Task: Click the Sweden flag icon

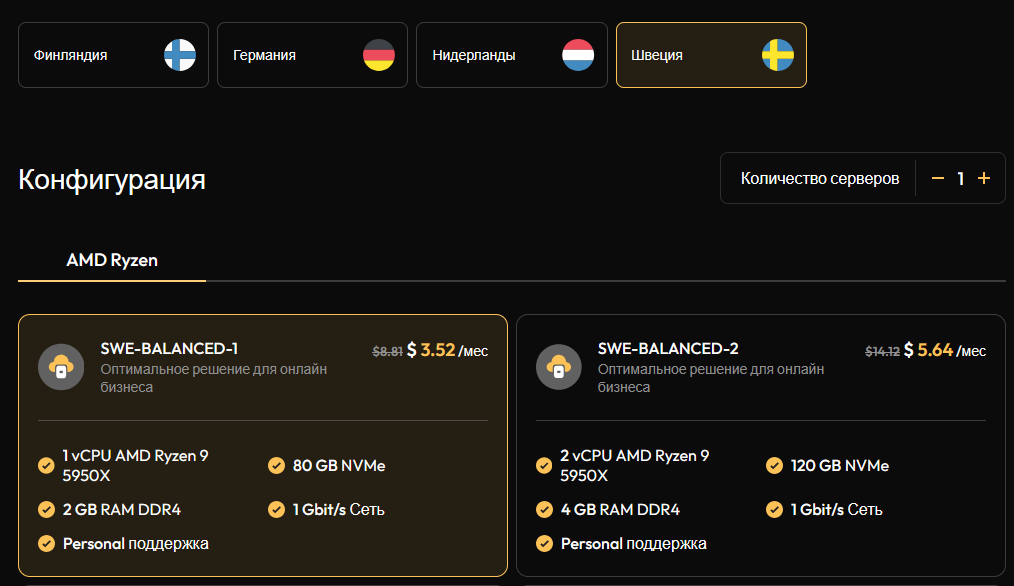Action: (x=777, y=55)
